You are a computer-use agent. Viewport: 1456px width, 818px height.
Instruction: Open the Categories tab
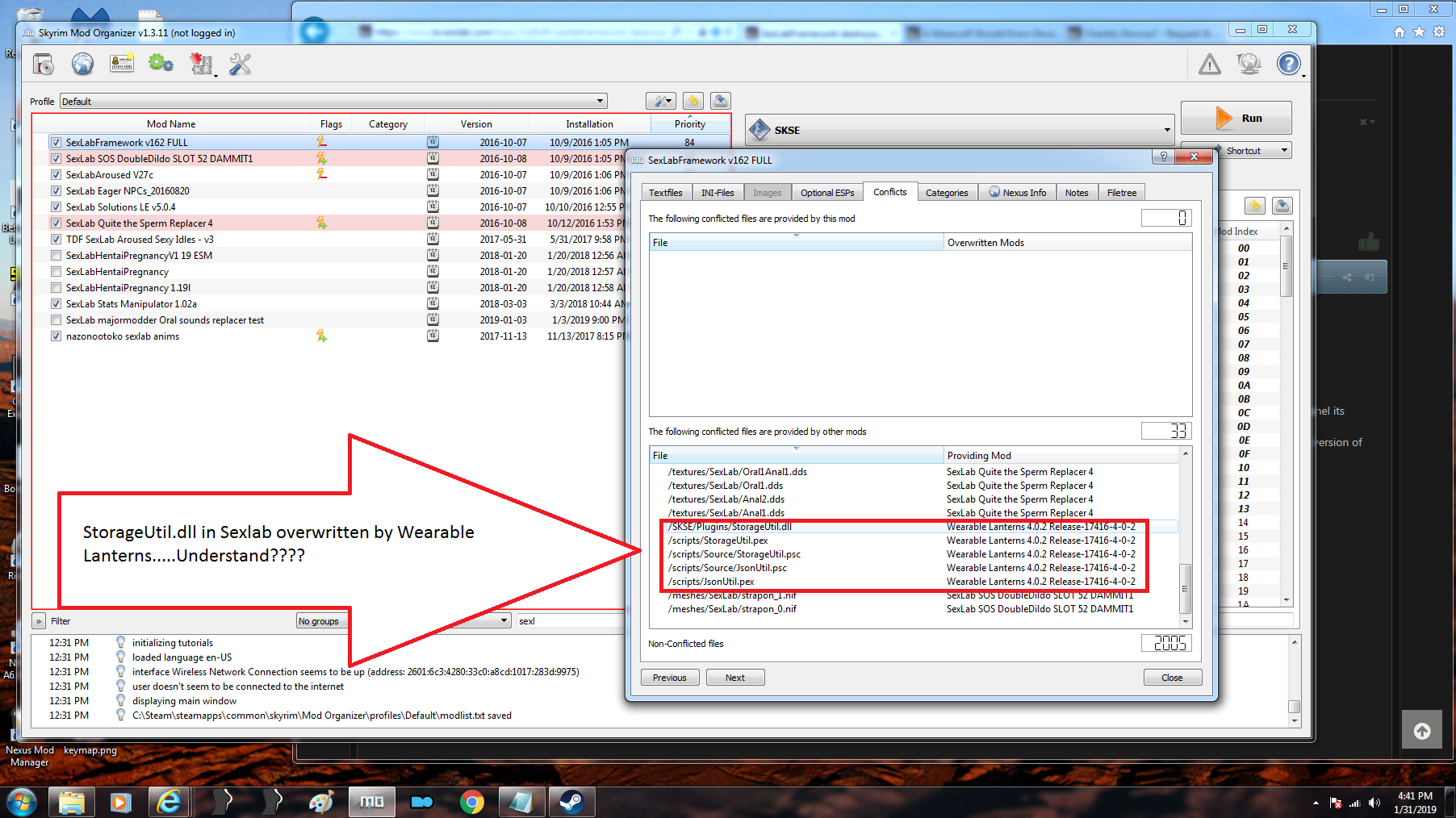(x=947, y=193)
